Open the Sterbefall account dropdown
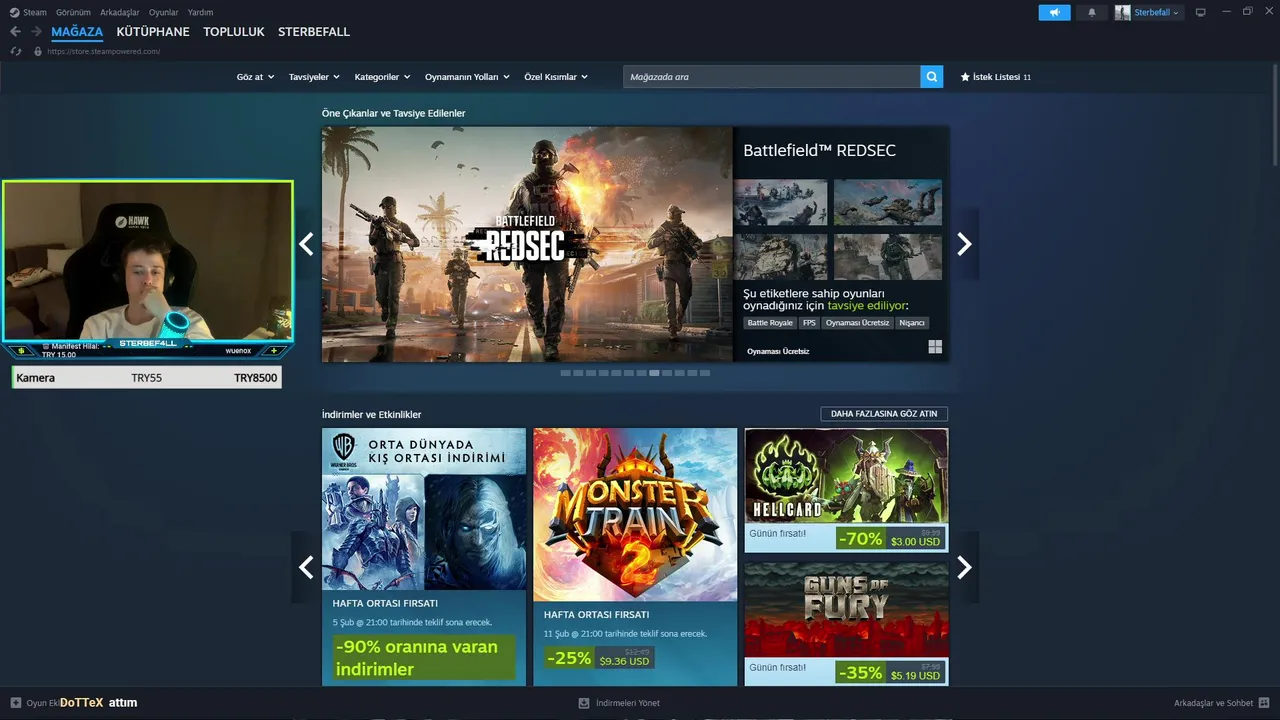The width and height of the screenshot is (1280, 720). tap(1156, 12)
